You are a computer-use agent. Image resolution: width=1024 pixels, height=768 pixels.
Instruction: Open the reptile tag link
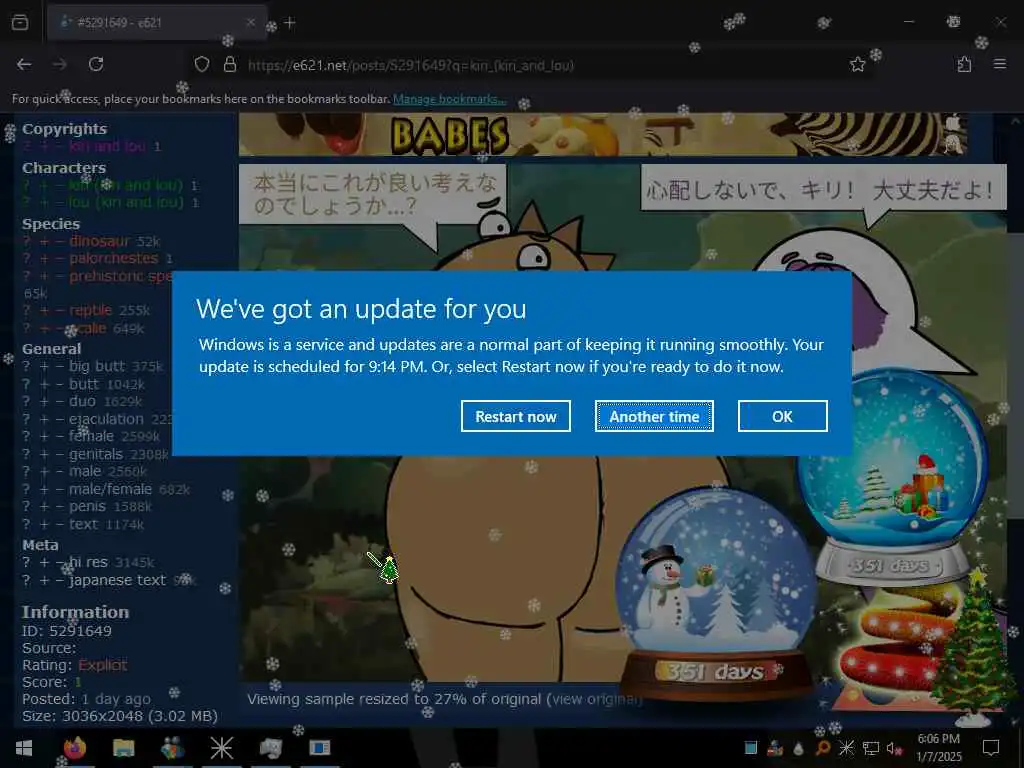[x=91, y=310]
